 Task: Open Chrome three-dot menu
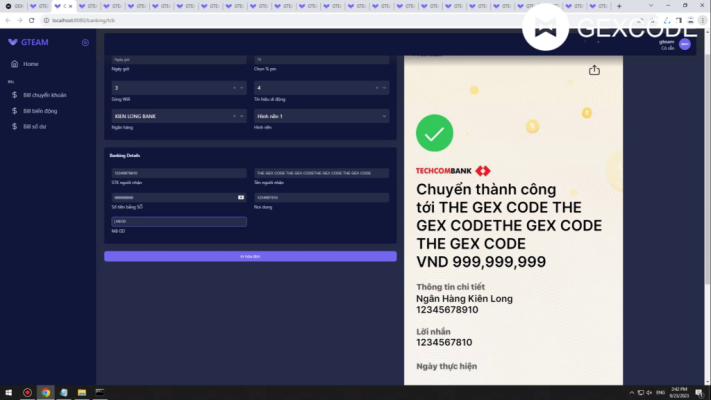pyautogui.click(x=702, y=20)
